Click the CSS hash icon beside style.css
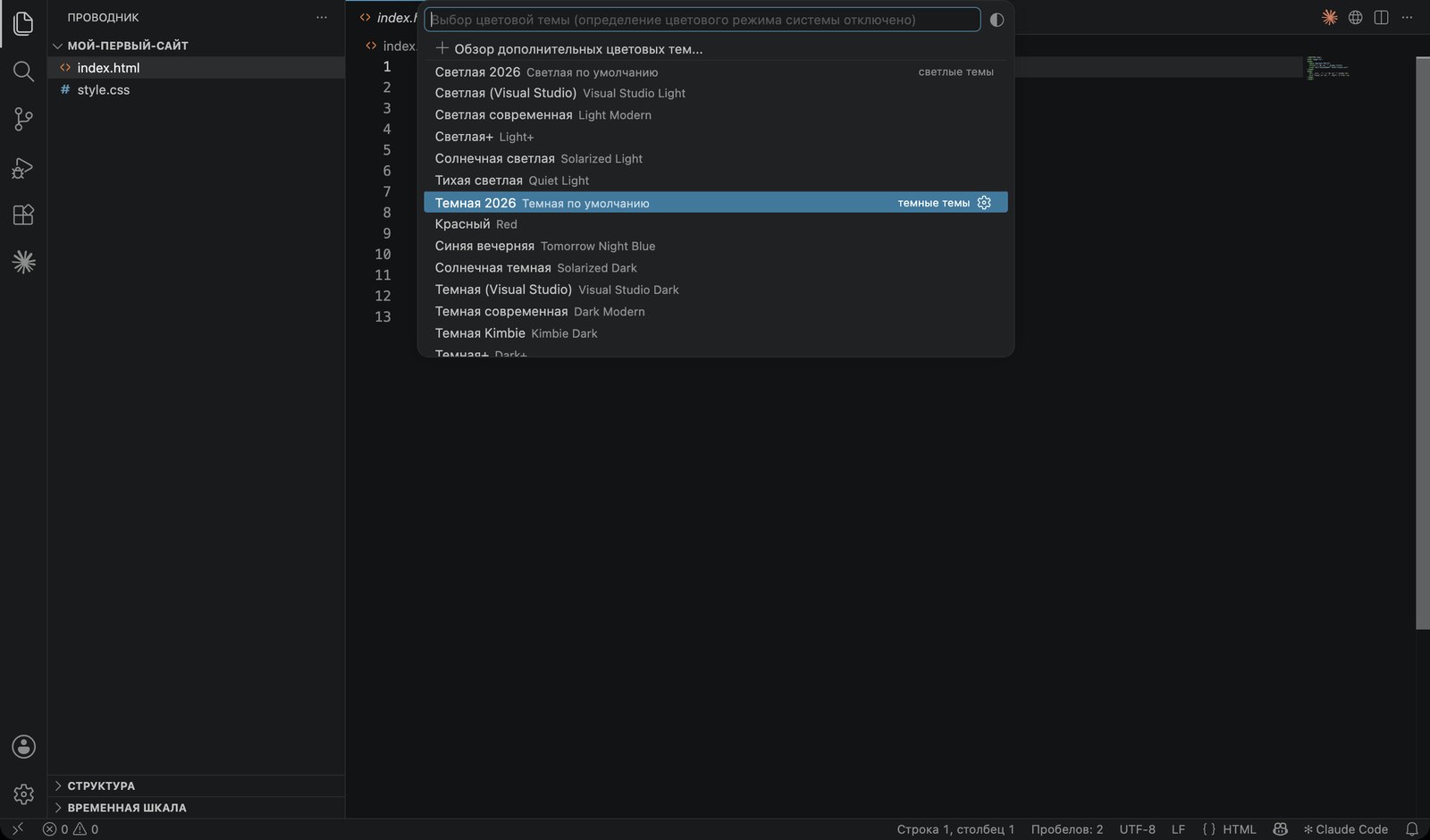 click(x=65, y=89)
